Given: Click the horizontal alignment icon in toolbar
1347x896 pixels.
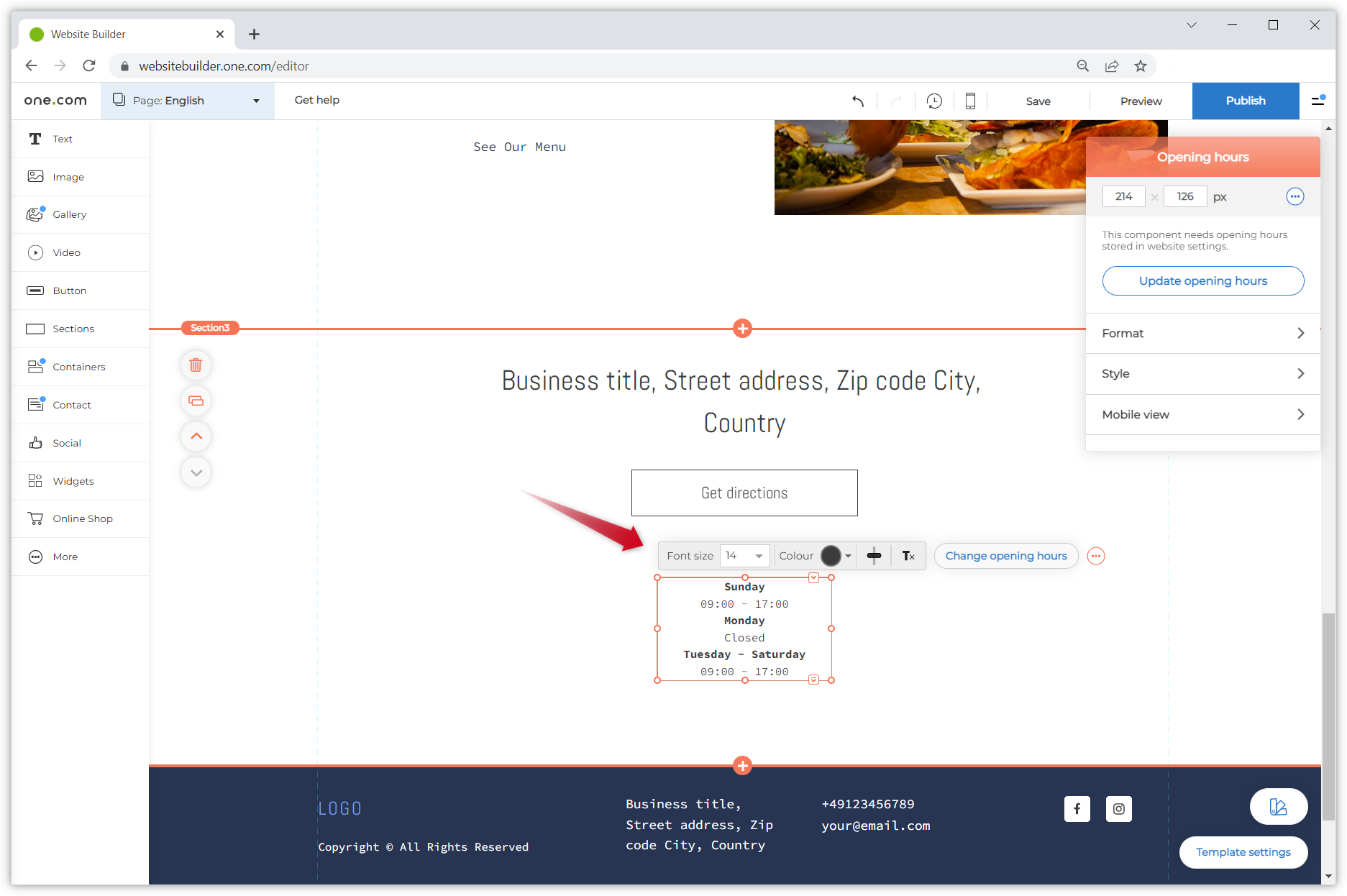Looking at the screenshot, I should (874, 556).
